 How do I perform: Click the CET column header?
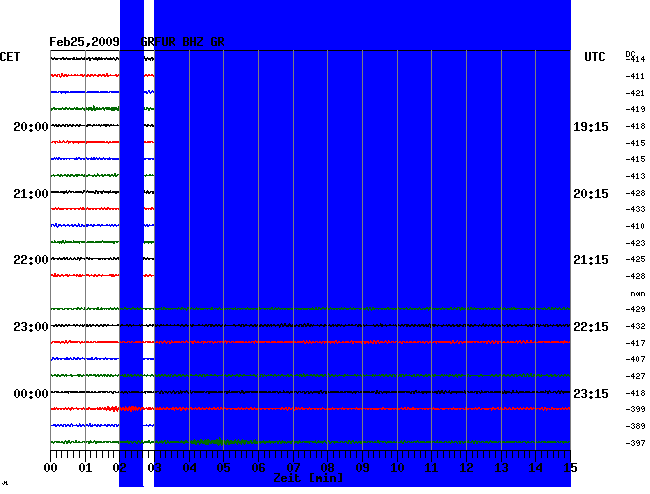[x=10, y=57]
